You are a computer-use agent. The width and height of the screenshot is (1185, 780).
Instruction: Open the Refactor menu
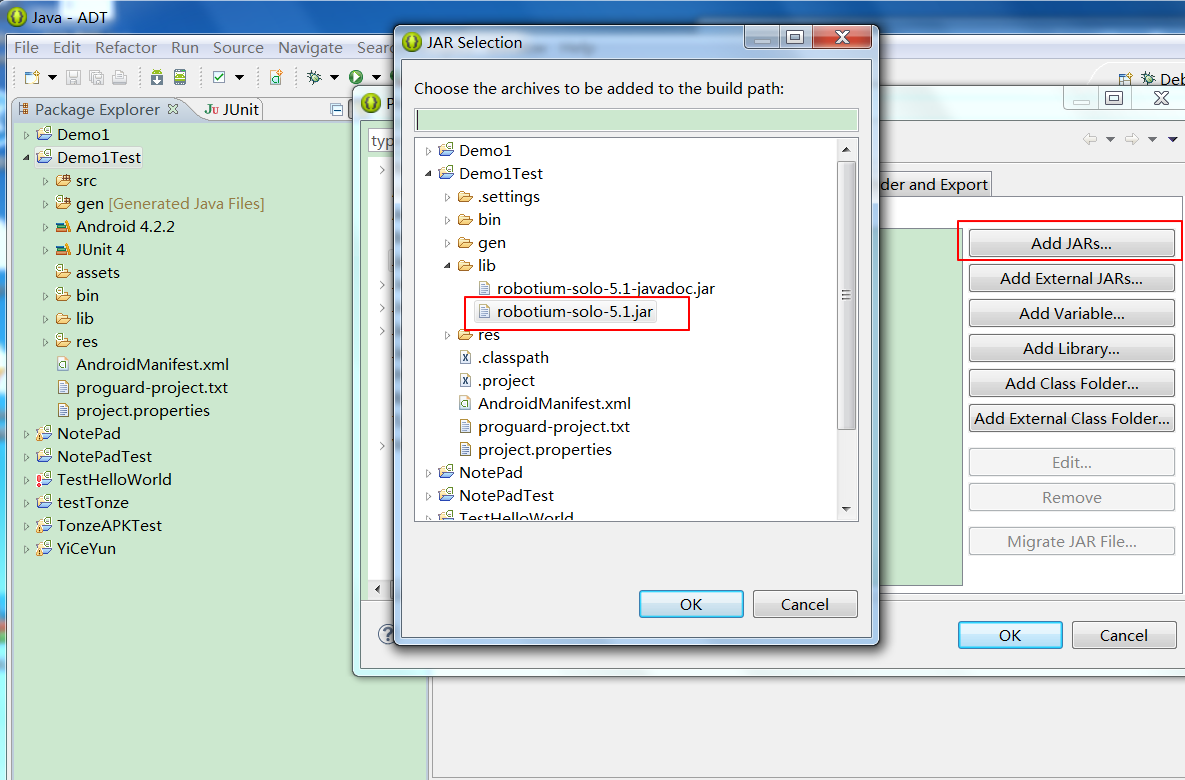click(126, 48)
